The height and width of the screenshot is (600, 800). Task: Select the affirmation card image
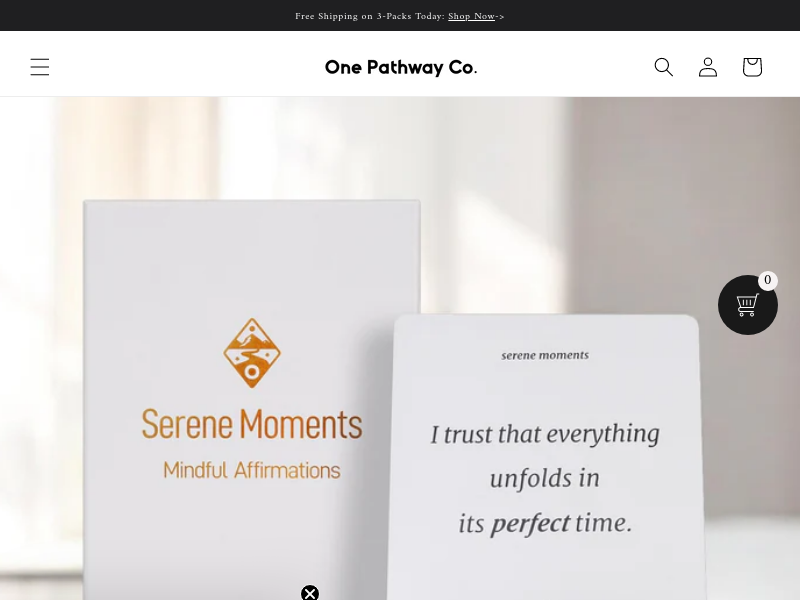[546, 457]
